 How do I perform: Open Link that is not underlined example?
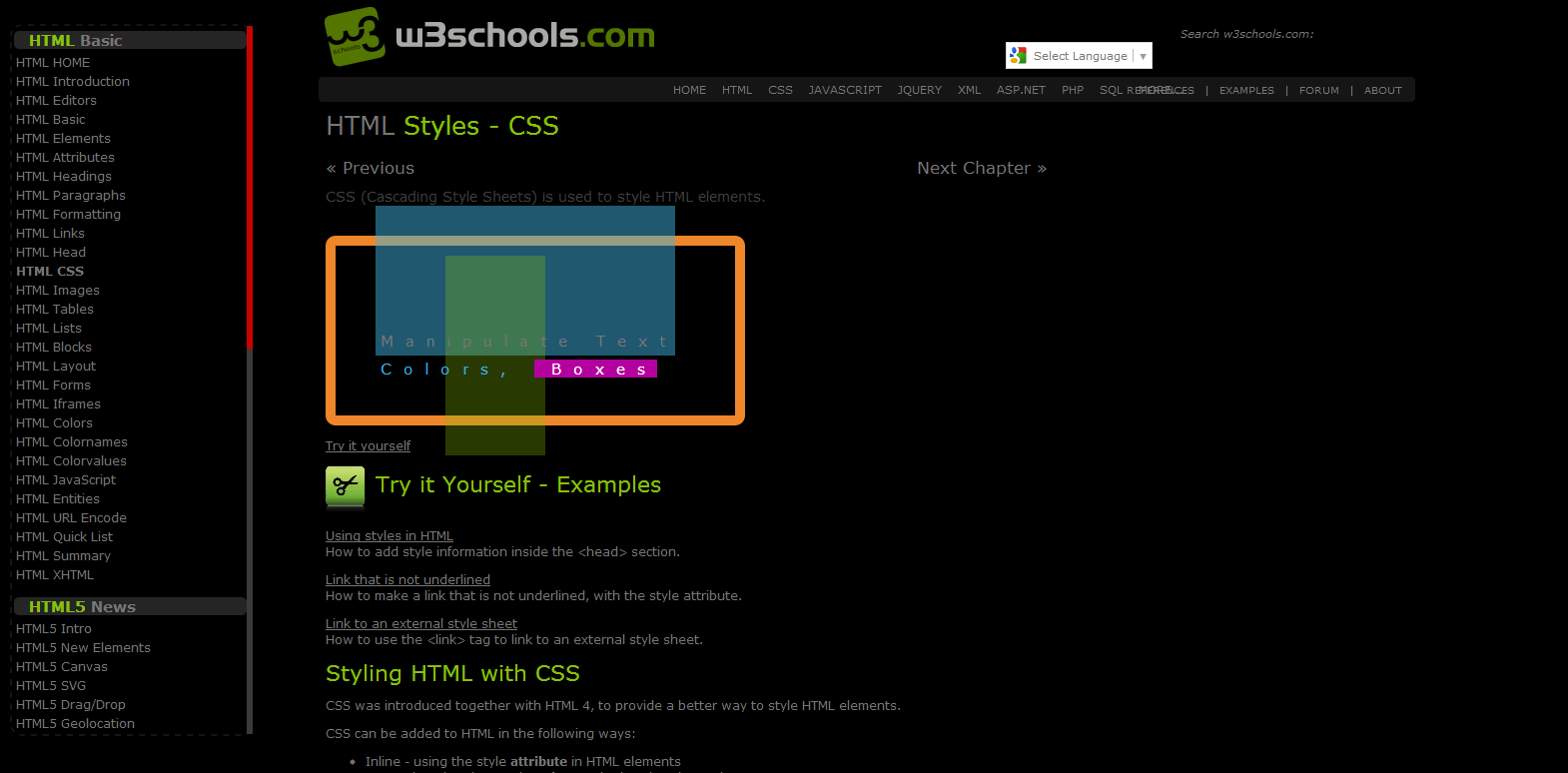[407, 580]
